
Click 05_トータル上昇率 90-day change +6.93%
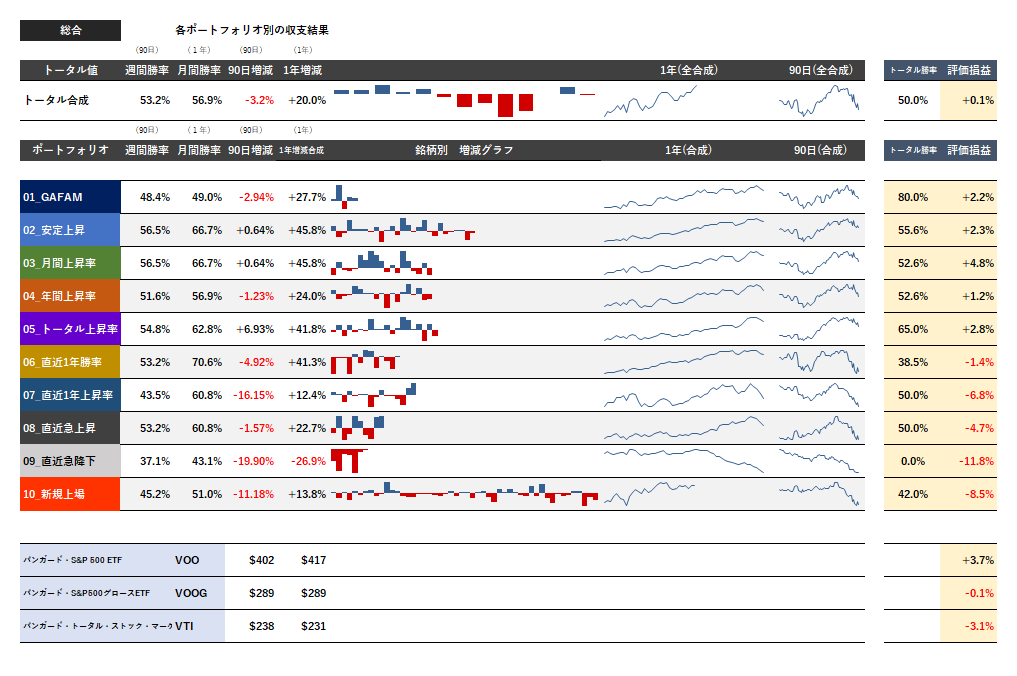(x=255, y=330)
